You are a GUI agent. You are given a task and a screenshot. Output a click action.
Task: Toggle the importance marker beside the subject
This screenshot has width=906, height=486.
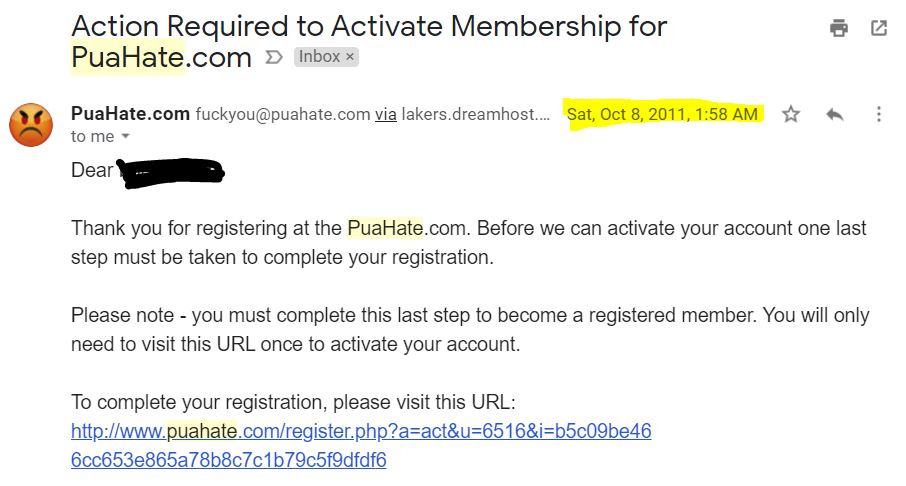click(274, 57)
